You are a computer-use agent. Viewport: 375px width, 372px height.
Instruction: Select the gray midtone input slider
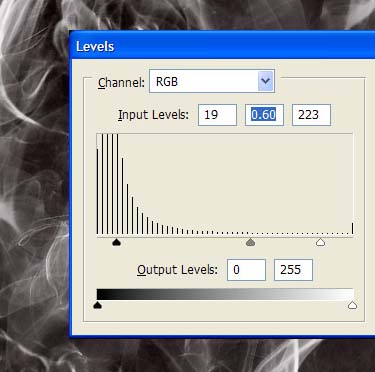click(250, 242)
